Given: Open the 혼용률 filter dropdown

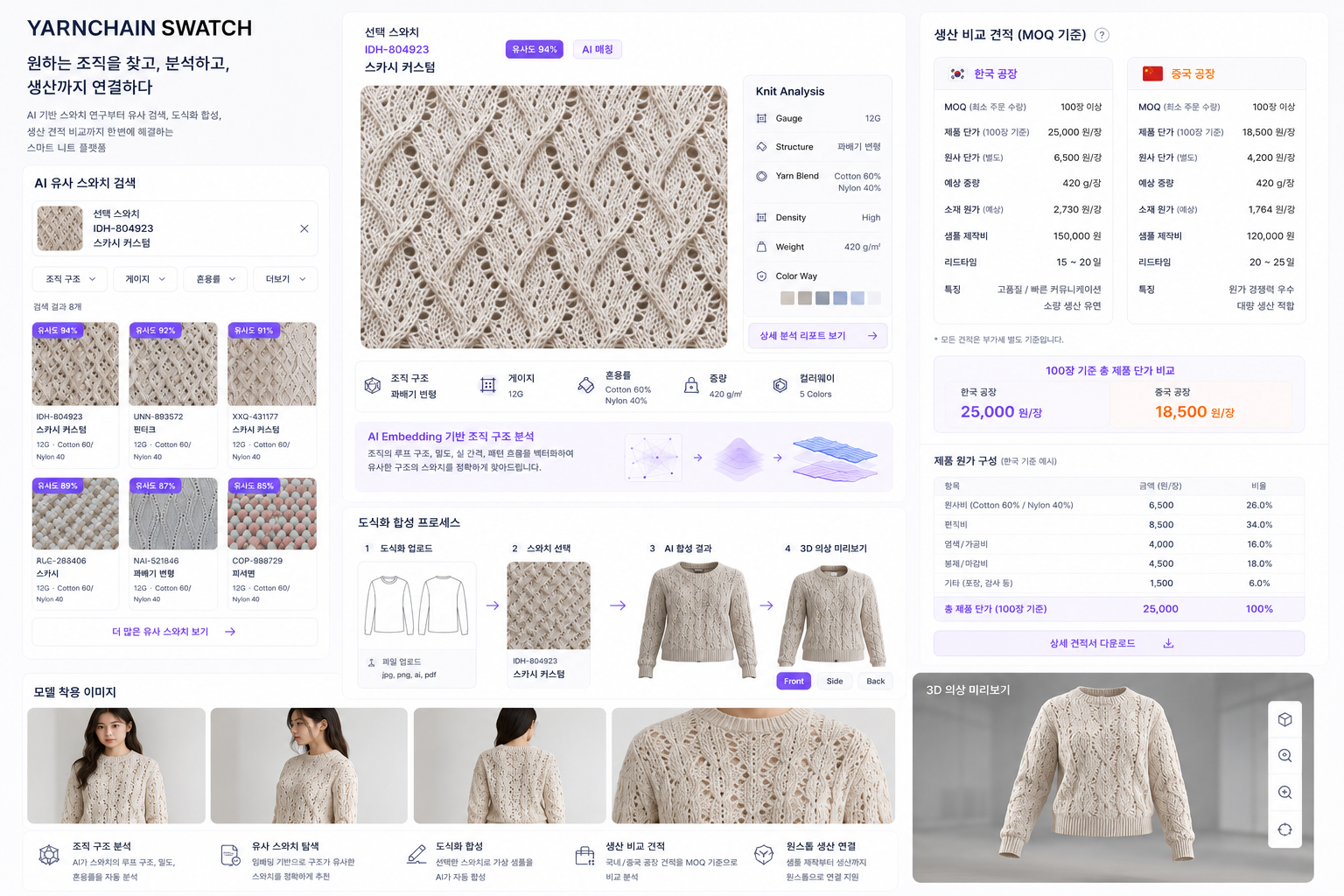Looking at the screenshot, I should coord(215,279).
